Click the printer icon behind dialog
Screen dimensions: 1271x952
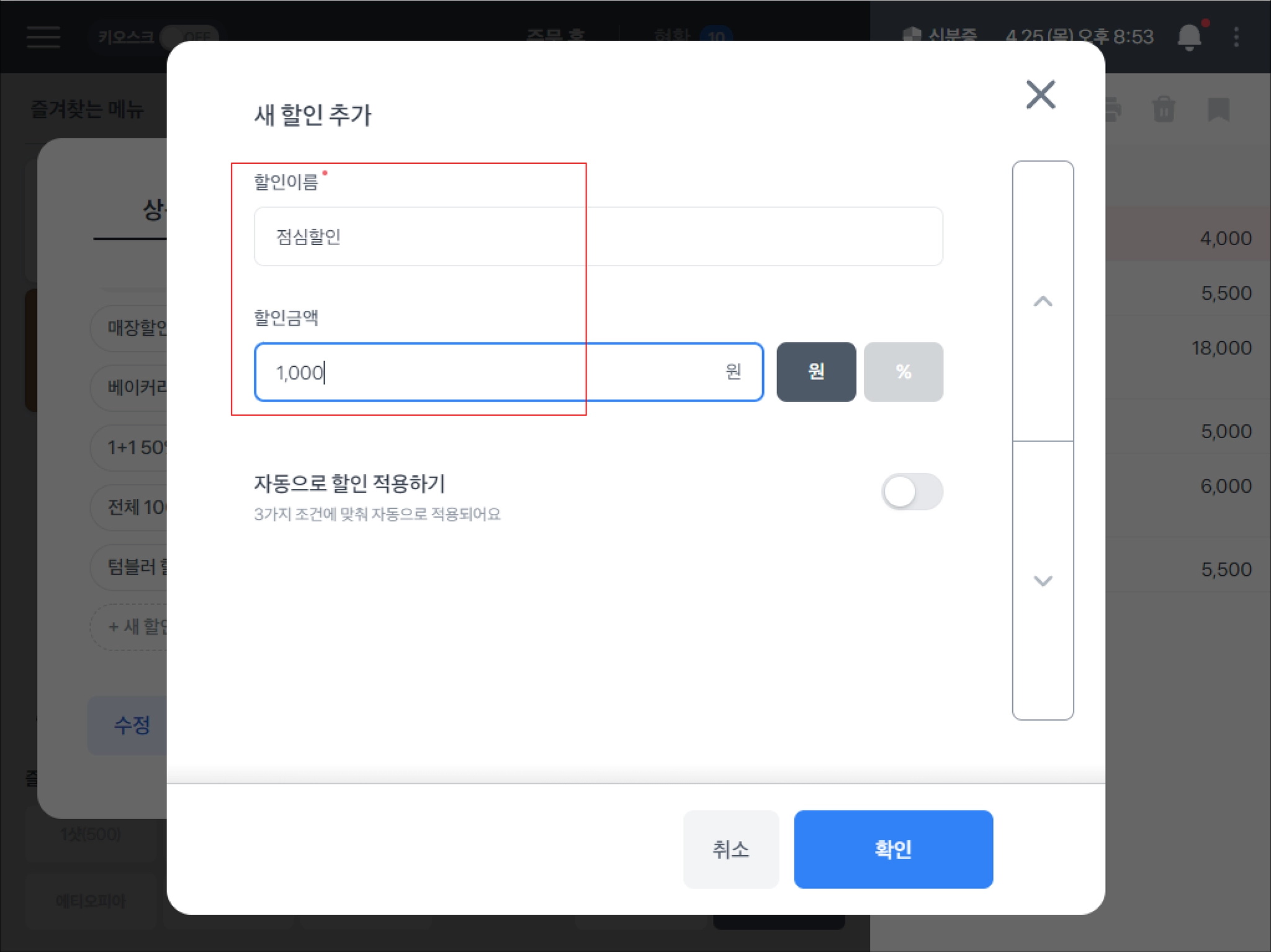click(x=1113, y=110)
